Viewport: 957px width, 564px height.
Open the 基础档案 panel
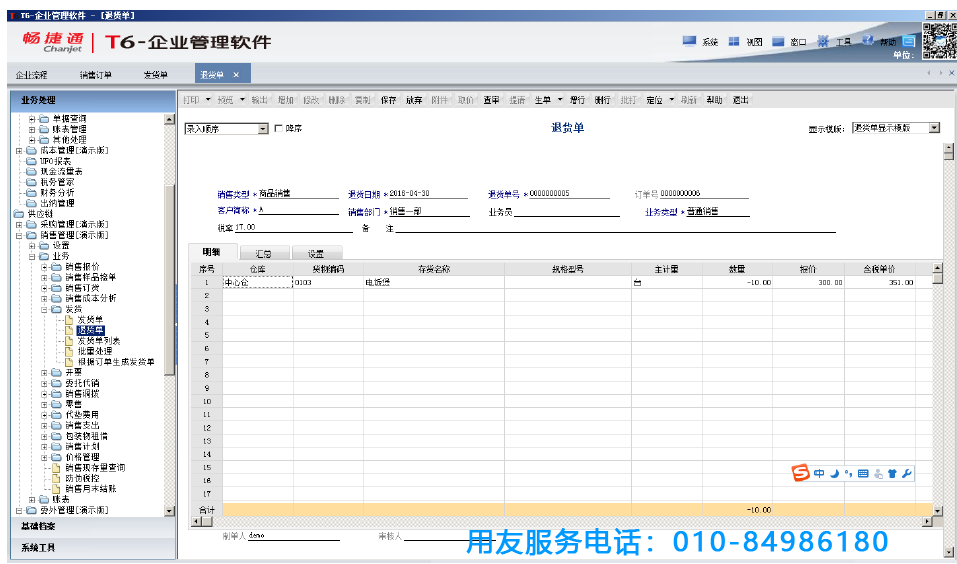[93, 526]
